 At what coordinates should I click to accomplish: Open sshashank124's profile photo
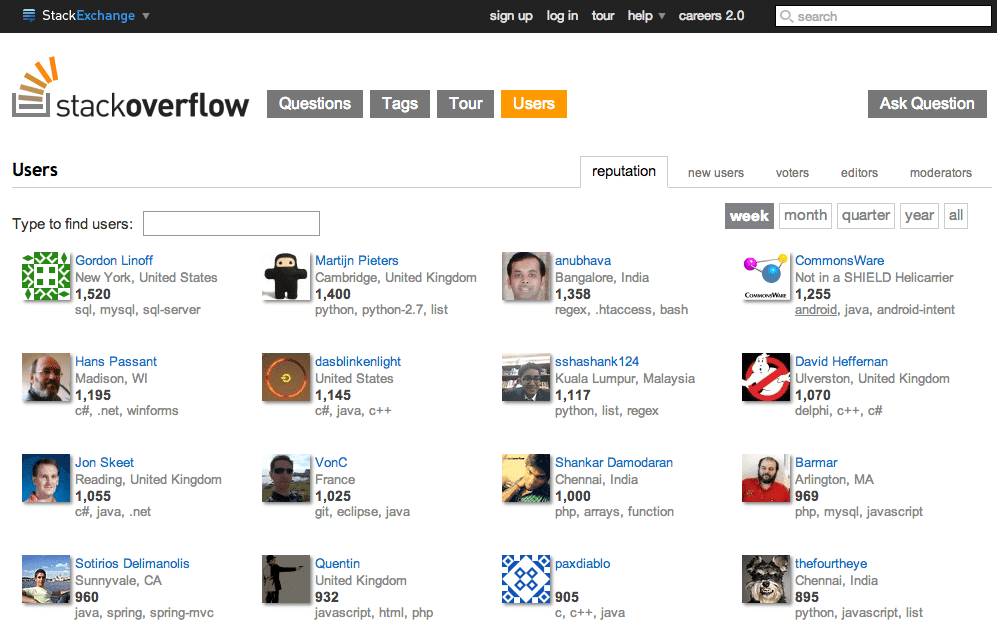pyautogui.click(x=526, y=377)
